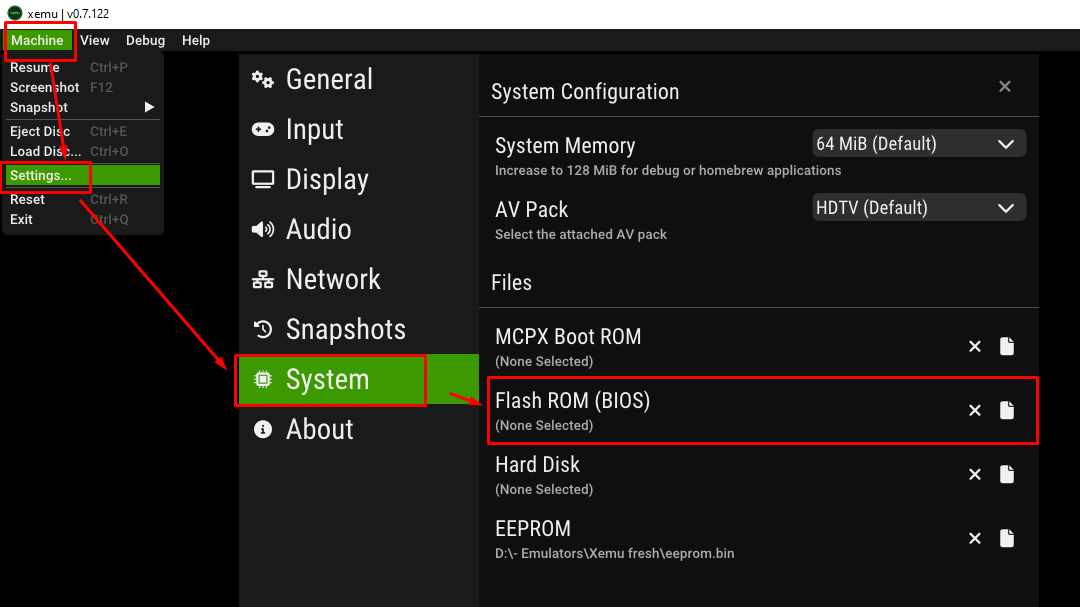The height and width of the screenshot is (607, 1080).
Task: Click the gamepad icon beside Input
Action: point(262,130)
